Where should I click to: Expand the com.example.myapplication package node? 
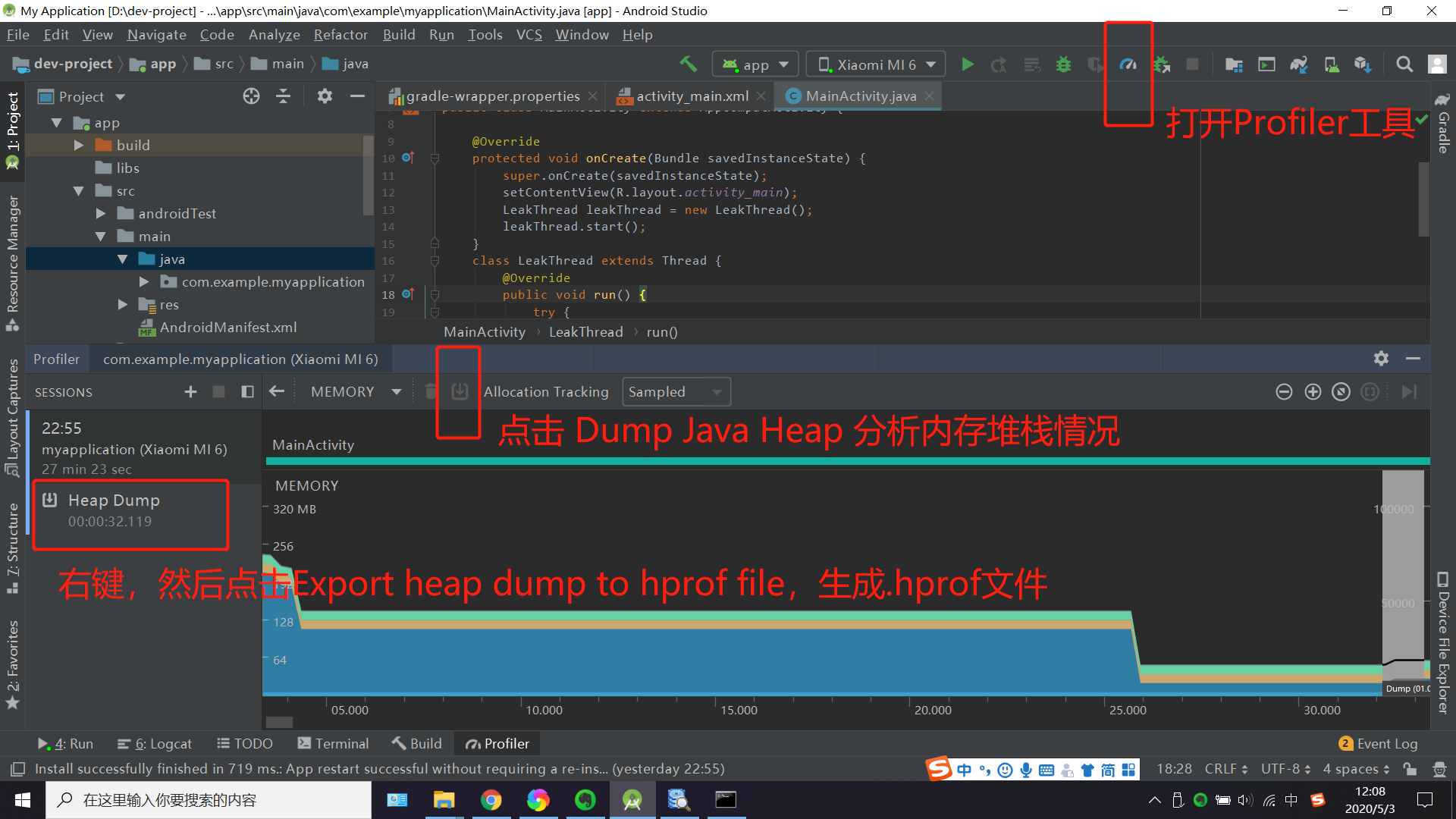[x=144, y=282]
